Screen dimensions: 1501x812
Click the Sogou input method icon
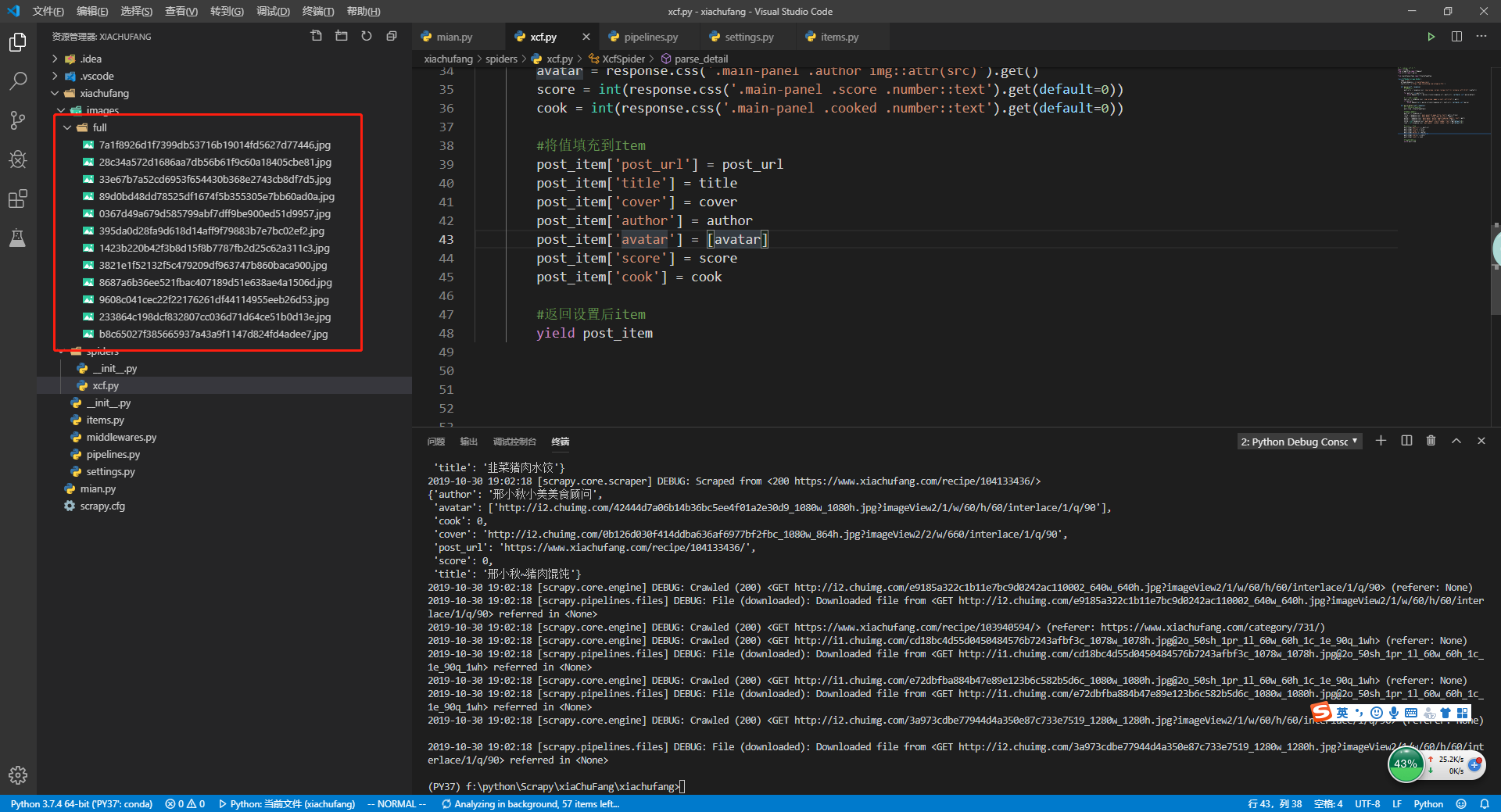pos(1321,712)
